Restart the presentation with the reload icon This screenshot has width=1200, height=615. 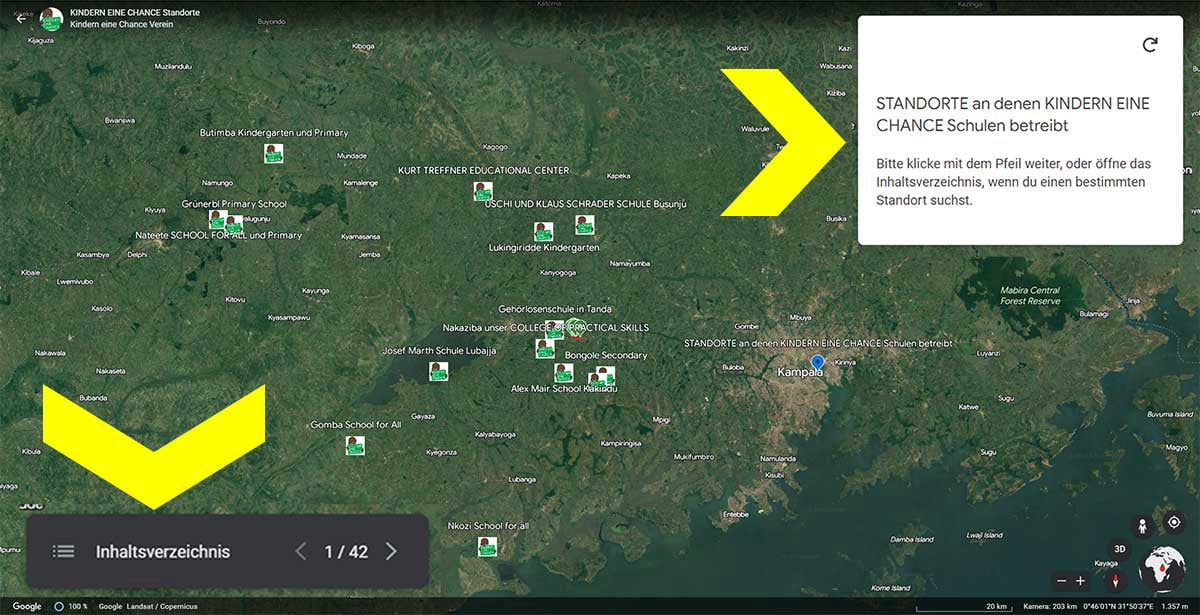tap(1150, 45)
